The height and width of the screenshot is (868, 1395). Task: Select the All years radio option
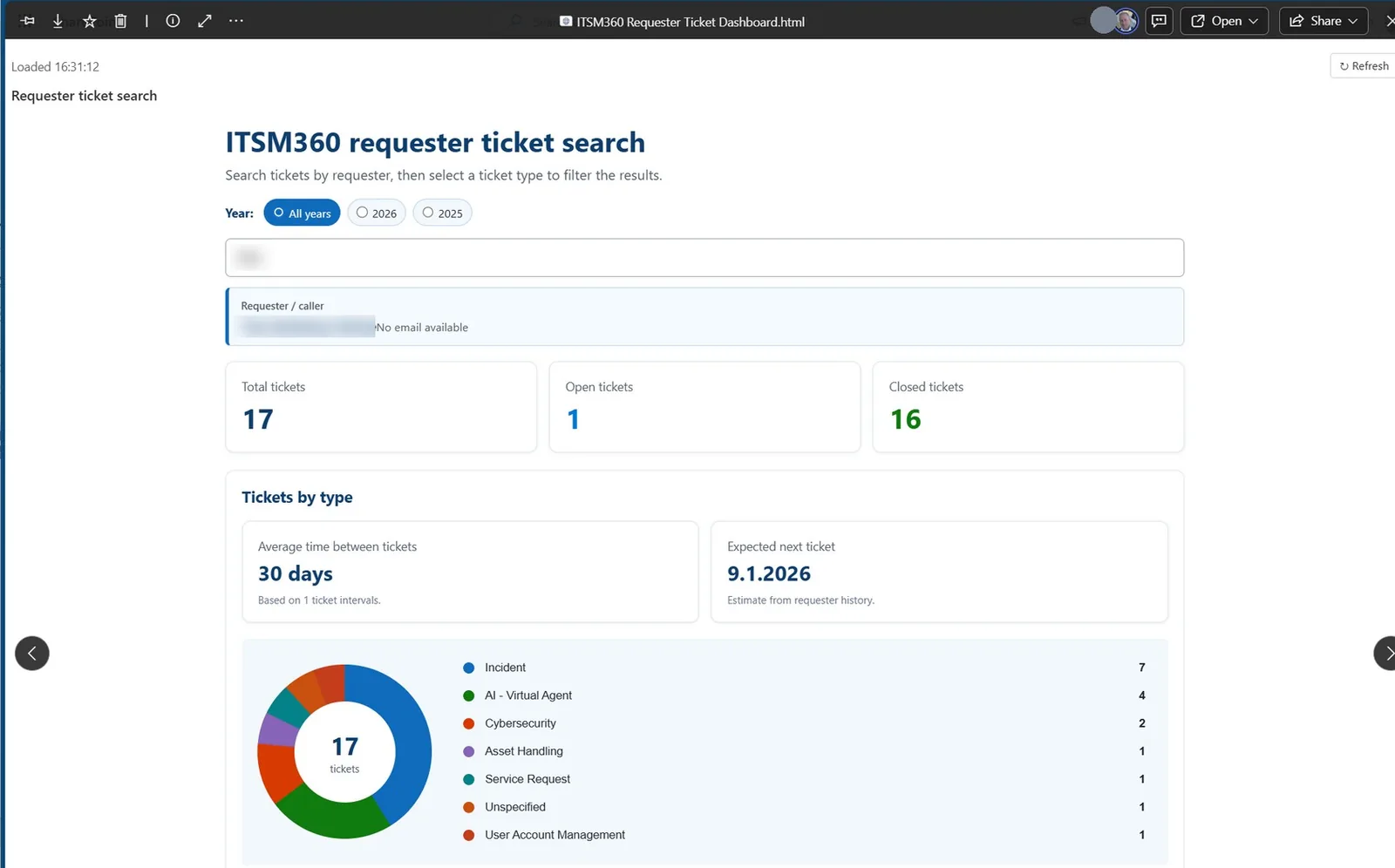click(x=302, y=213)
